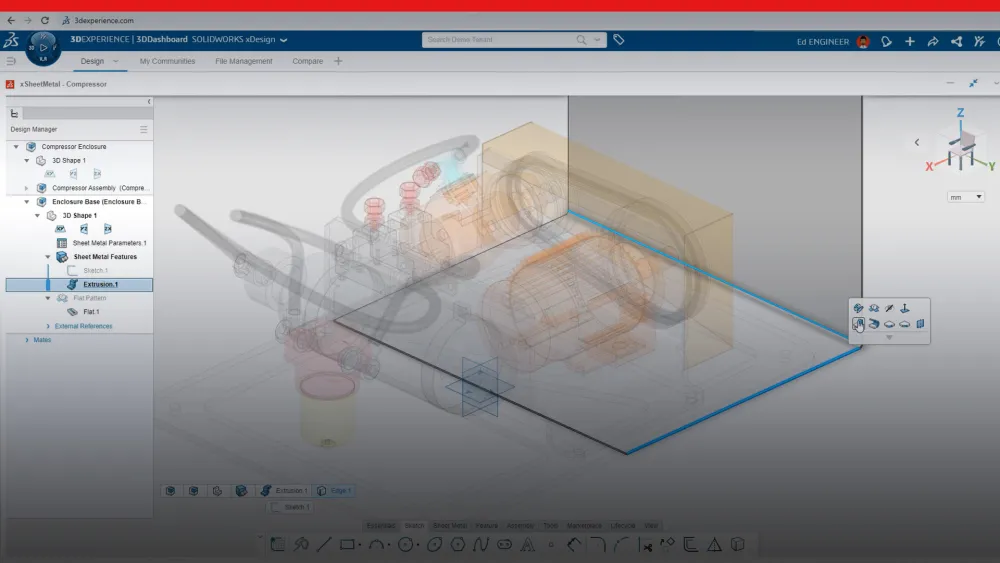Click Edge 1 breadcrumb
The image size is (1000, 563).
(x=334, y=490)
